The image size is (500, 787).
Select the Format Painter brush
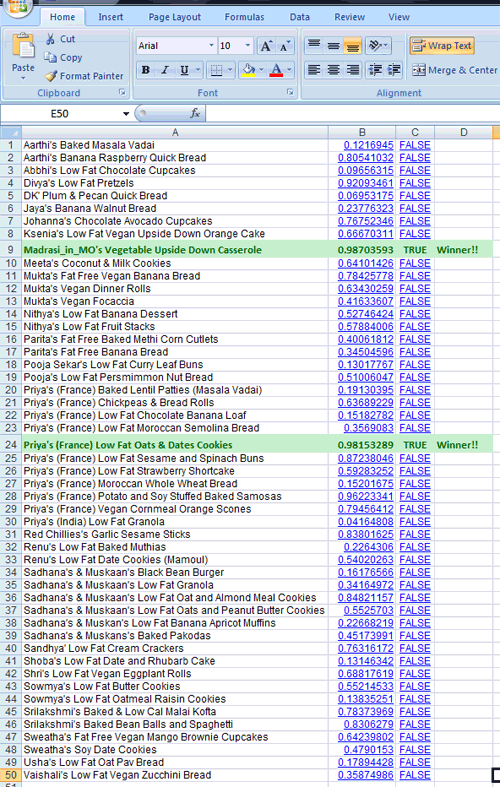click(x=51, y=76)
